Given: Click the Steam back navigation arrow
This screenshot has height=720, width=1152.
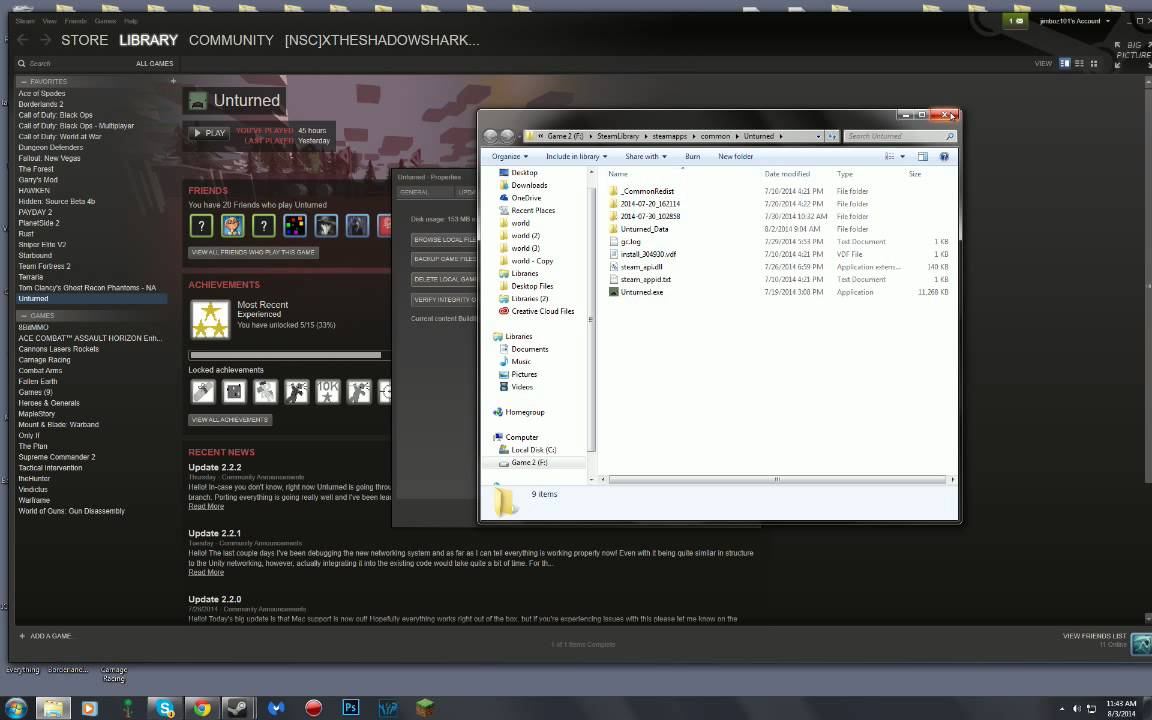Looking at the screenshot, I should pyautogui.click(x=23, y=40).
